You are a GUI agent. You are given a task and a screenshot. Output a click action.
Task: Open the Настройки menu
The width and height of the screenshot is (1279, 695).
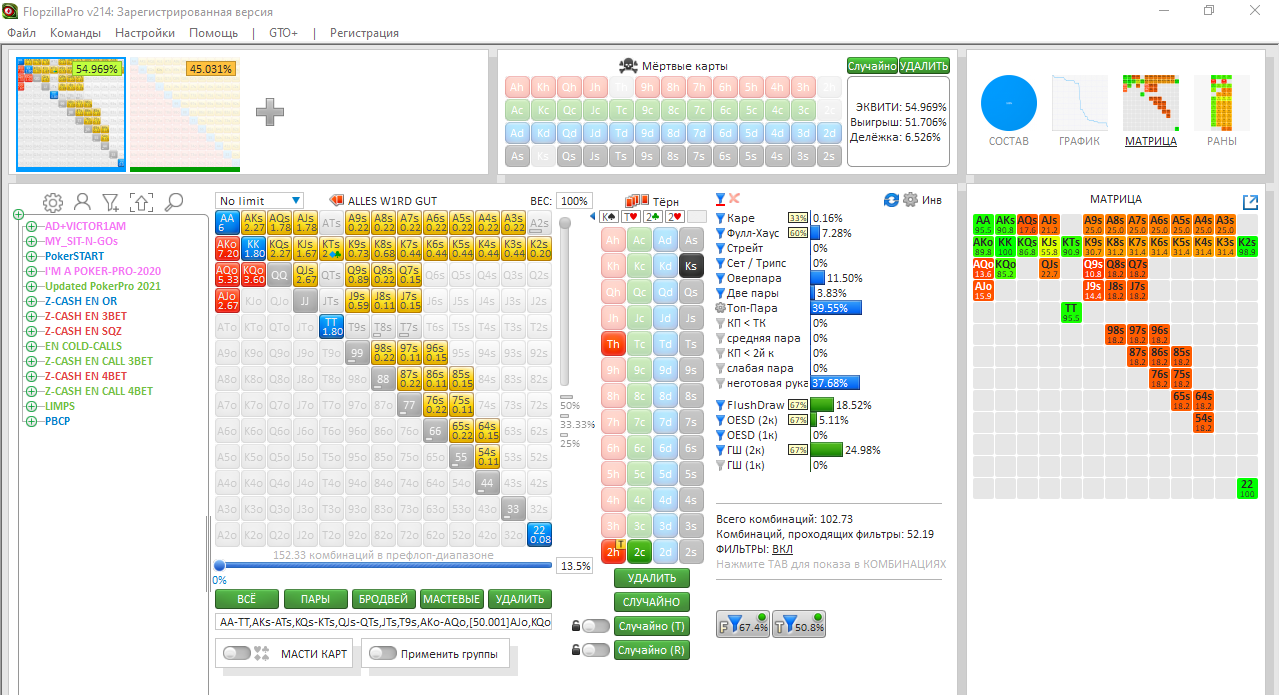point(145,33)
